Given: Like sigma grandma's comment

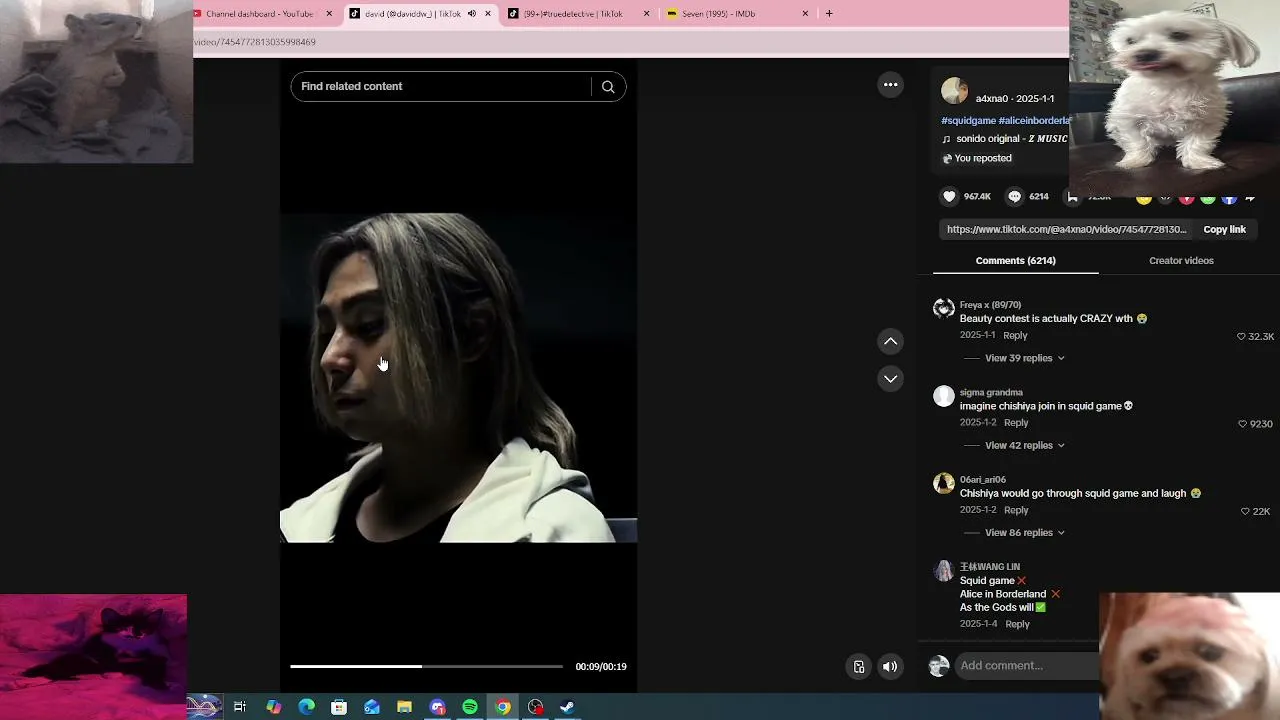Looking at the screenshot, I should point(1243,424).
